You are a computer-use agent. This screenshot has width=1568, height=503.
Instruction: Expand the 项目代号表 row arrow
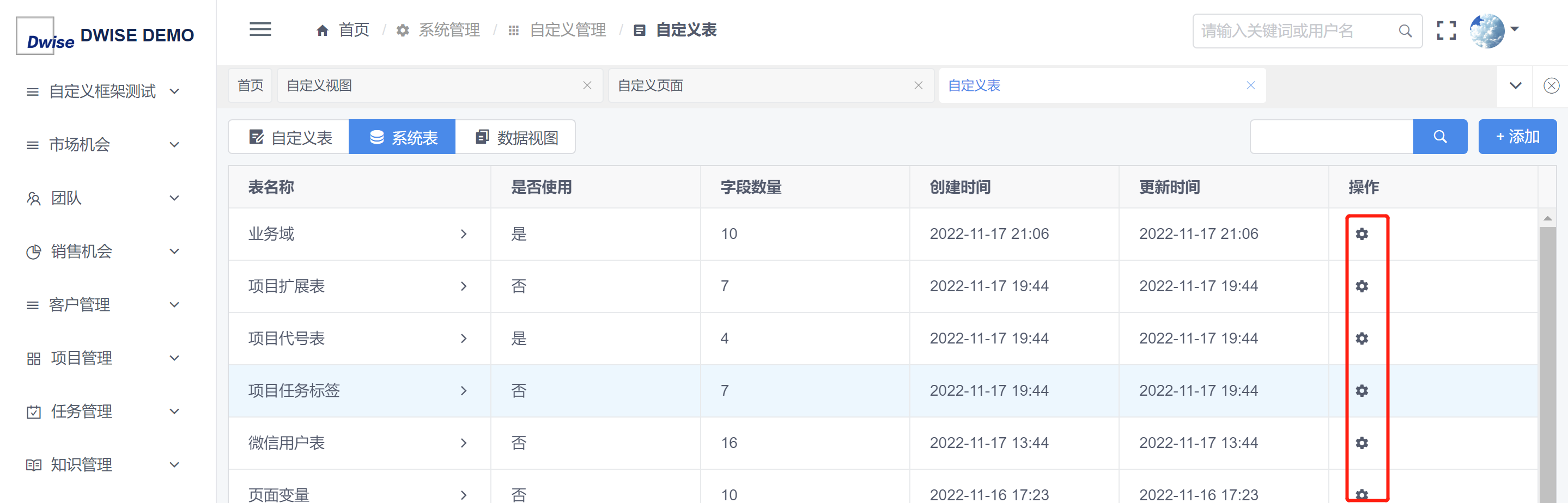463,339
